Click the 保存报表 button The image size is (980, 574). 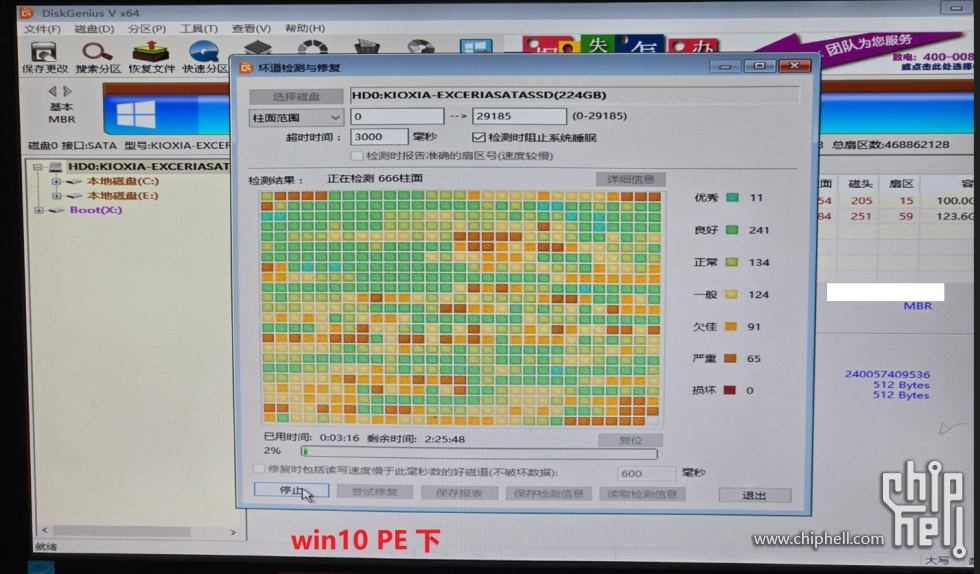coord(459,493)
